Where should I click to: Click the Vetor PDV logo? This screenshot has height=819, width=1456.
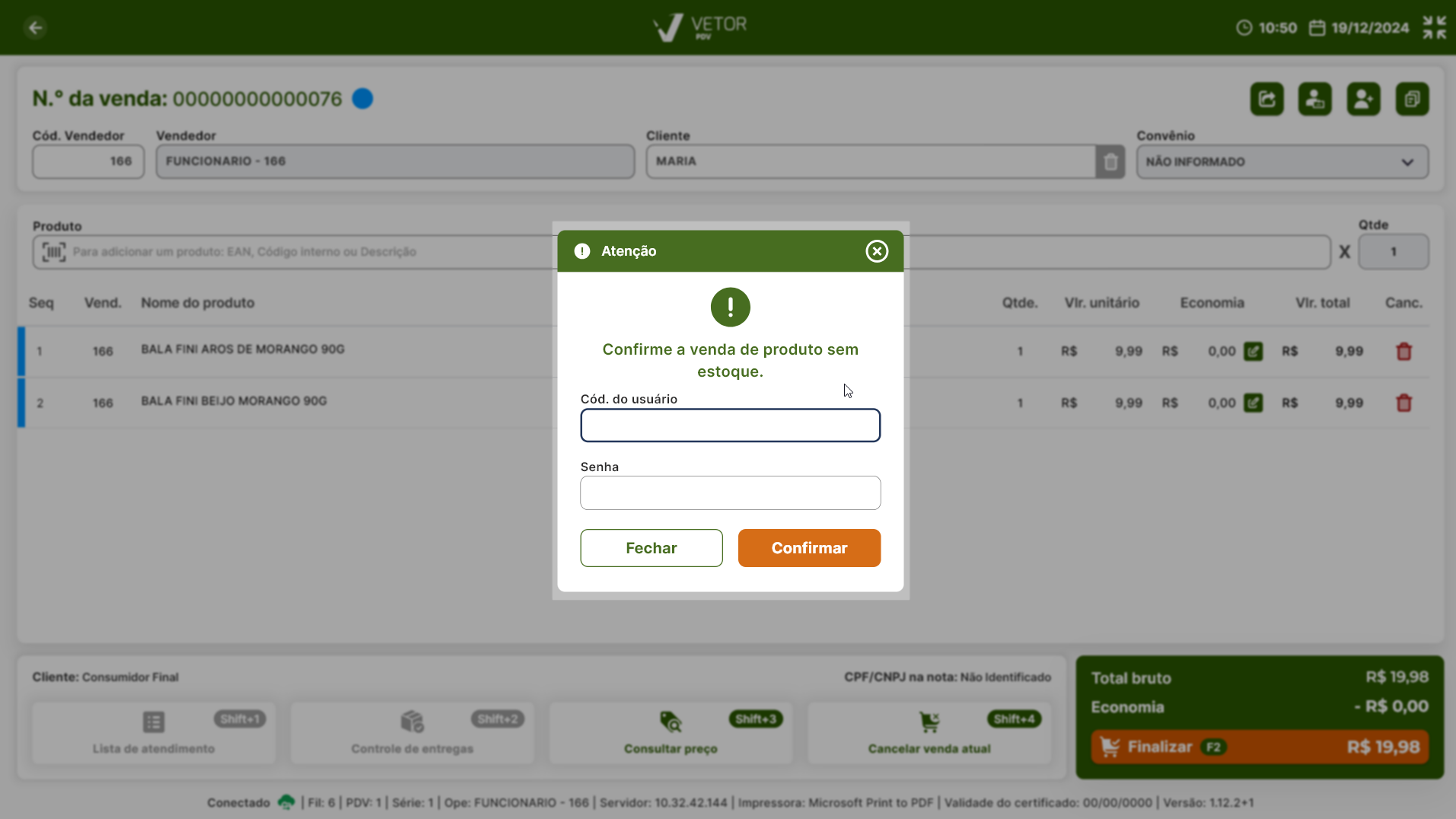click(x=699, y=27)
